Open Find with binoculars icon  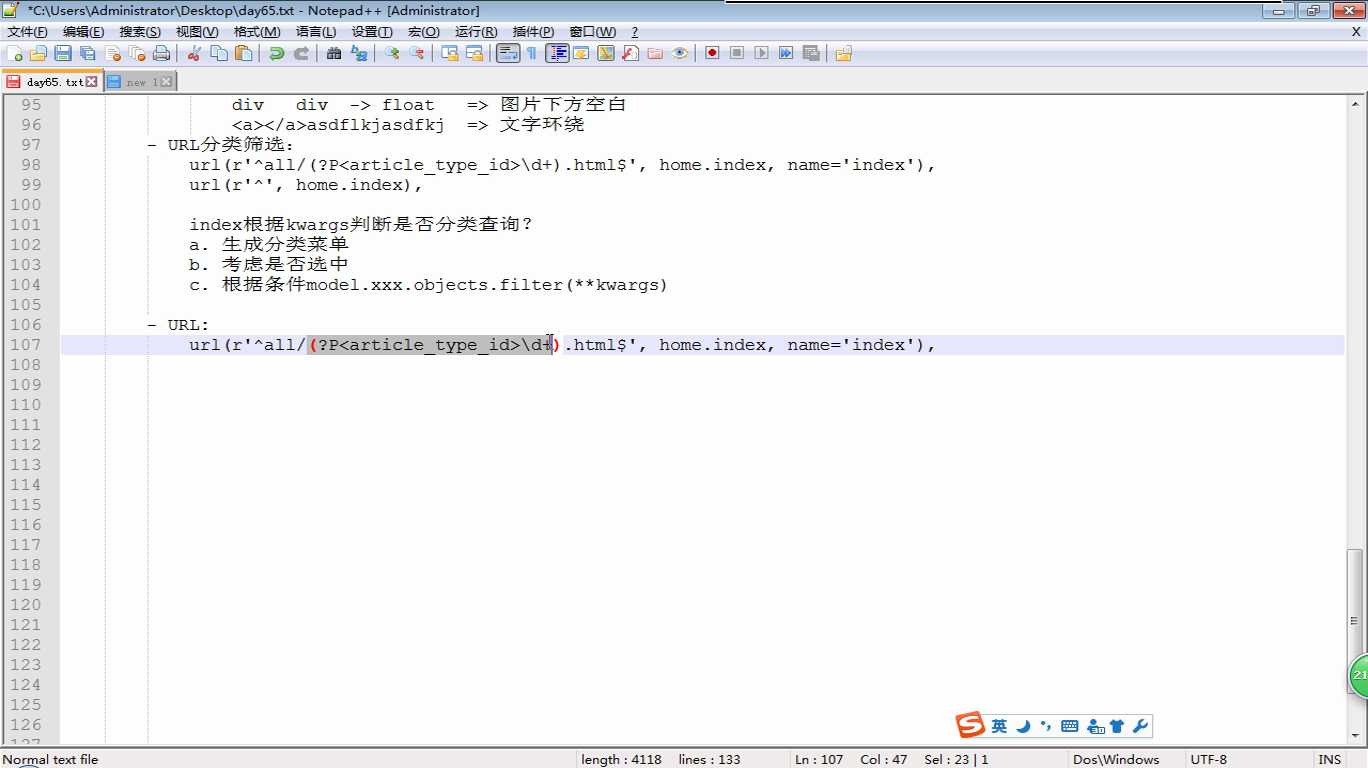pyautogui.click(x=334, y=53)
